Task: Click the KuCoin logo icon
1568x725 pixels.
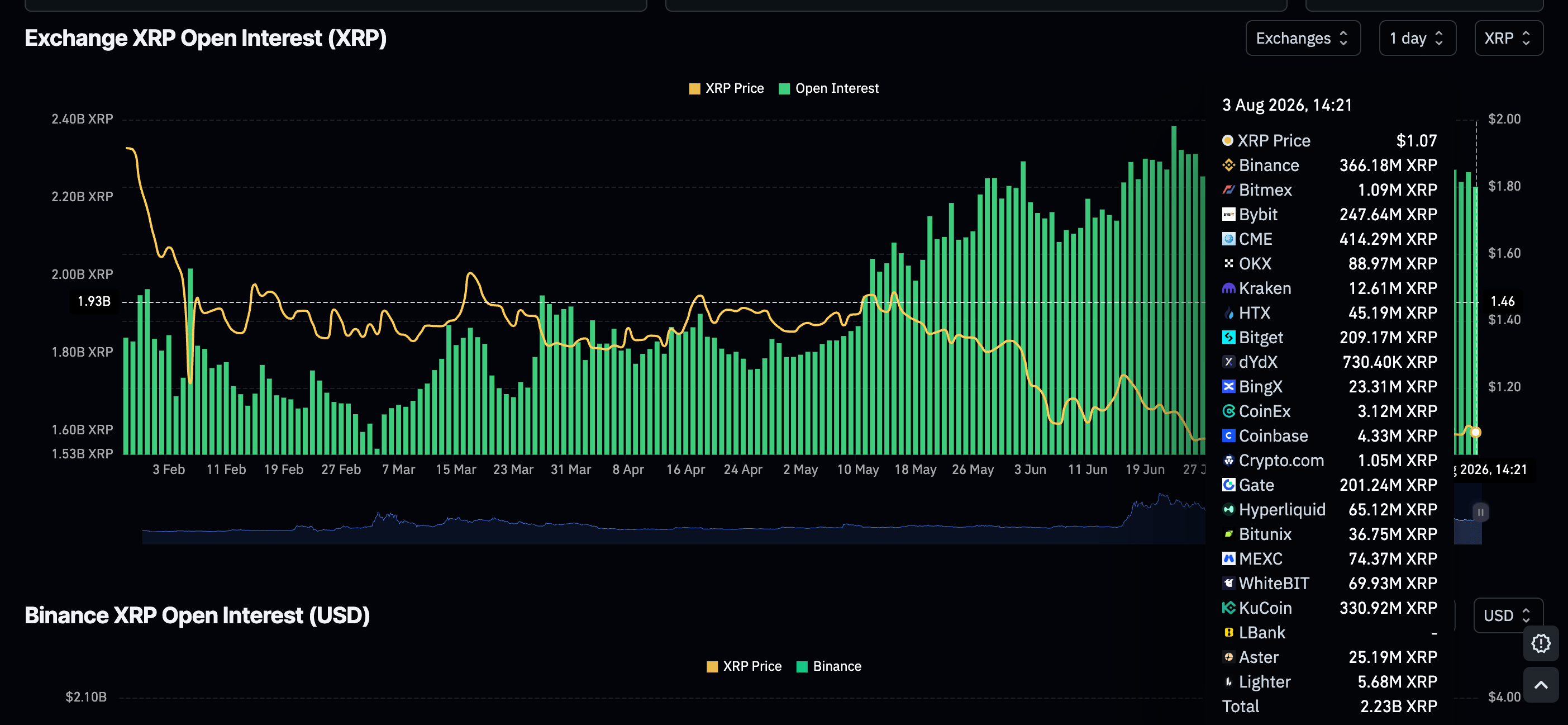Action: [1228, 608]
